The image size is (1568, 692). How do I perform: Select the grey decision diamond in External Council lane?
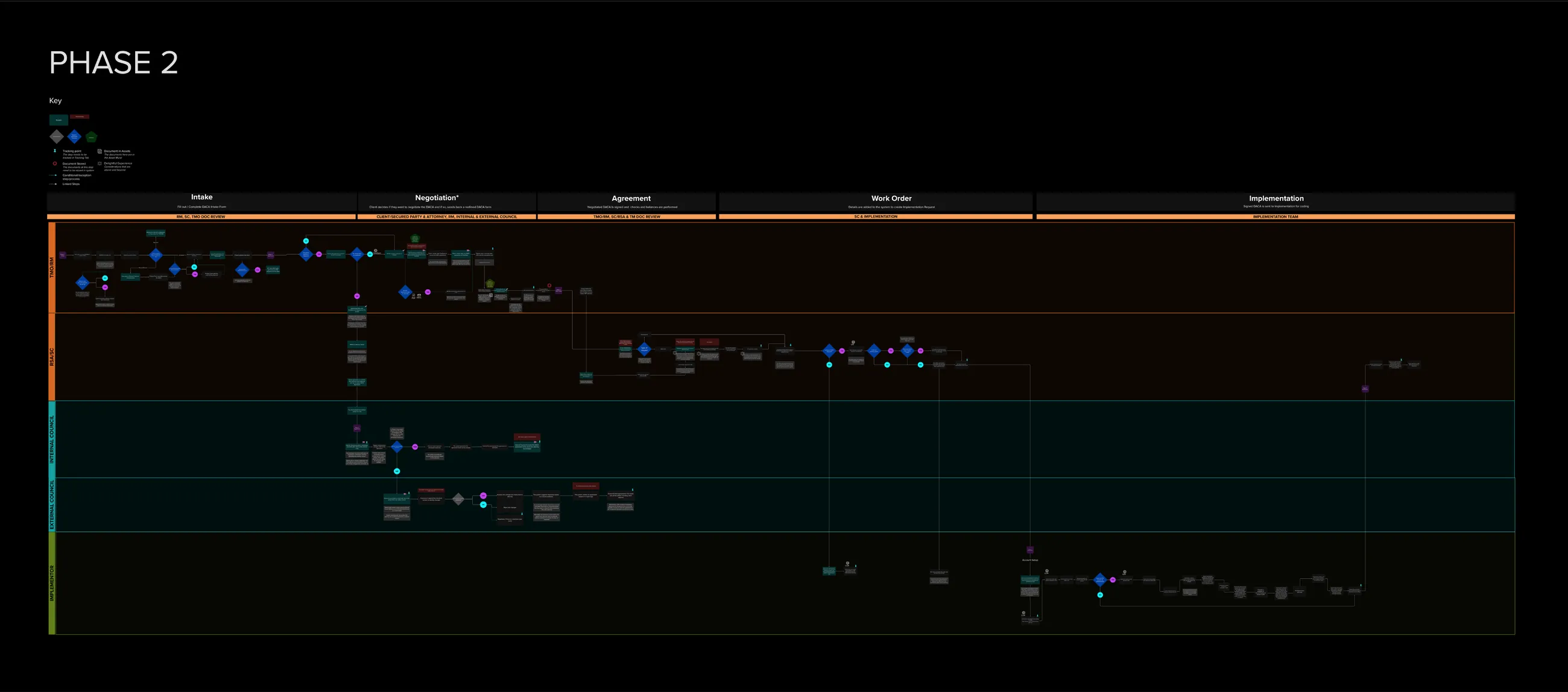coord(458,500)
